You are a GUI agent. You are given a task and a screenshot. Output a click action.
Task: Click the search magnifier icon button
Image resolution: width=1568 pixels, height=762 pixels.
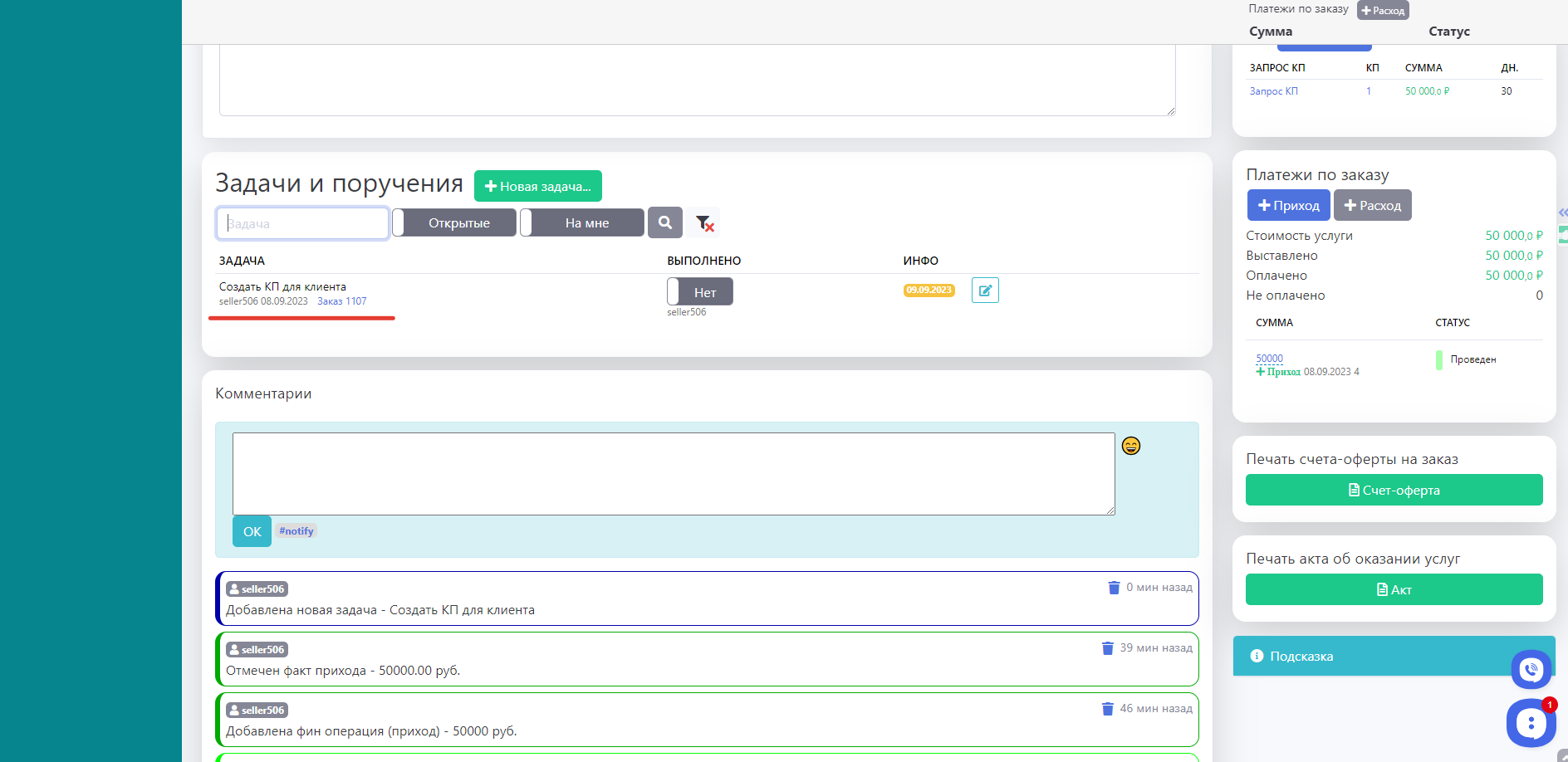tap(664, 222)
